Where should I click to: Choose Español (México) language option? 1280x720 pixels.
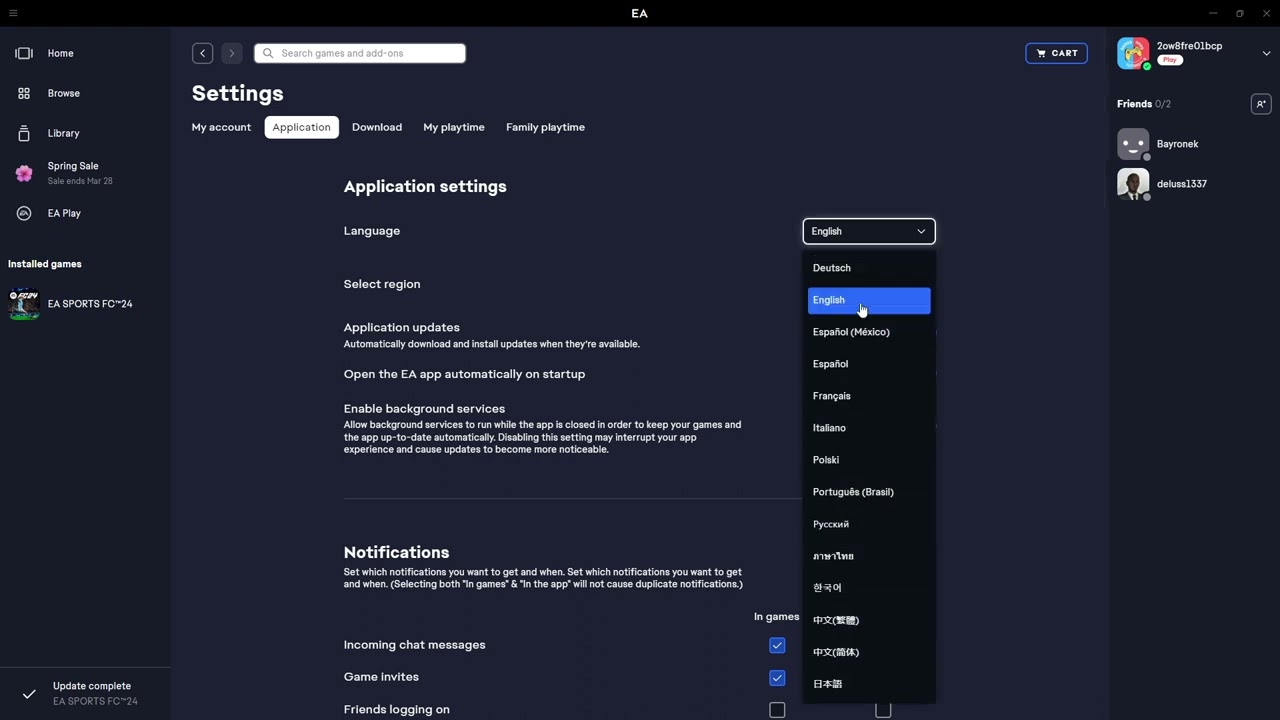click(x=869, y=332)
